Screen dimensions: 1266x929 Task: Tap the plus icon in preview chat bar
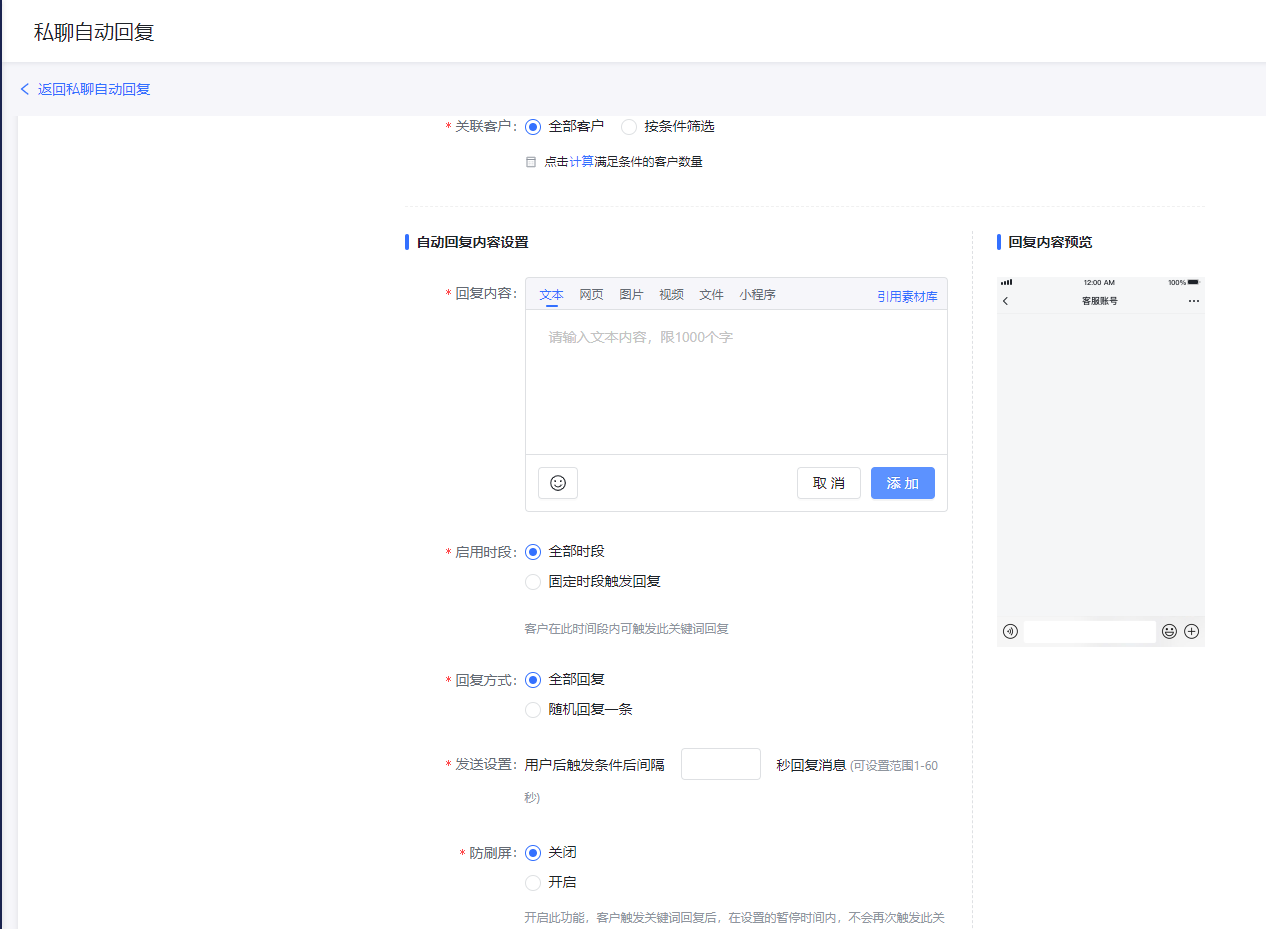click(1191, 631)
